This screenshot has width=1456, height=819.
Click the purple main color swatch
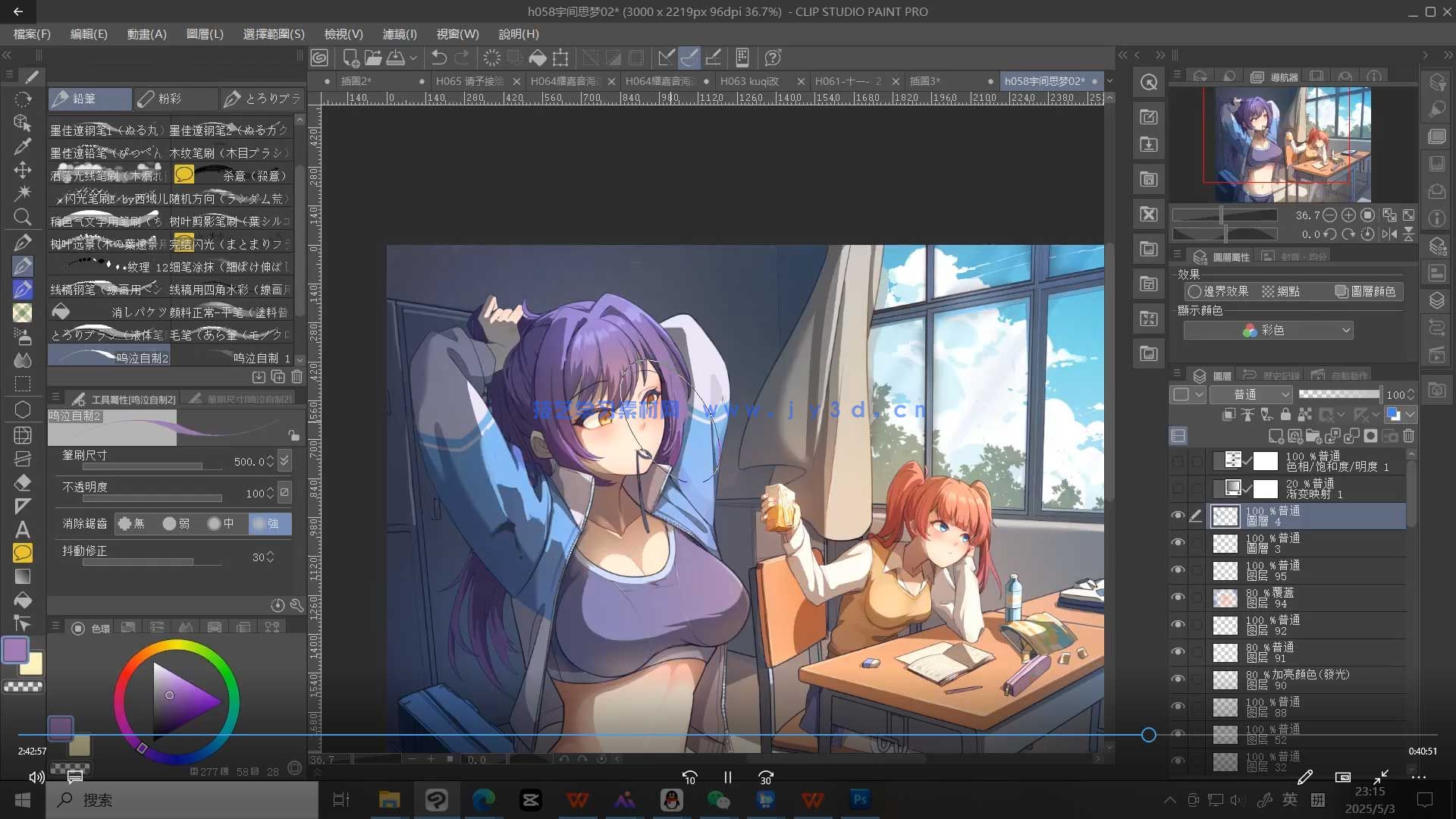[15, 650]
